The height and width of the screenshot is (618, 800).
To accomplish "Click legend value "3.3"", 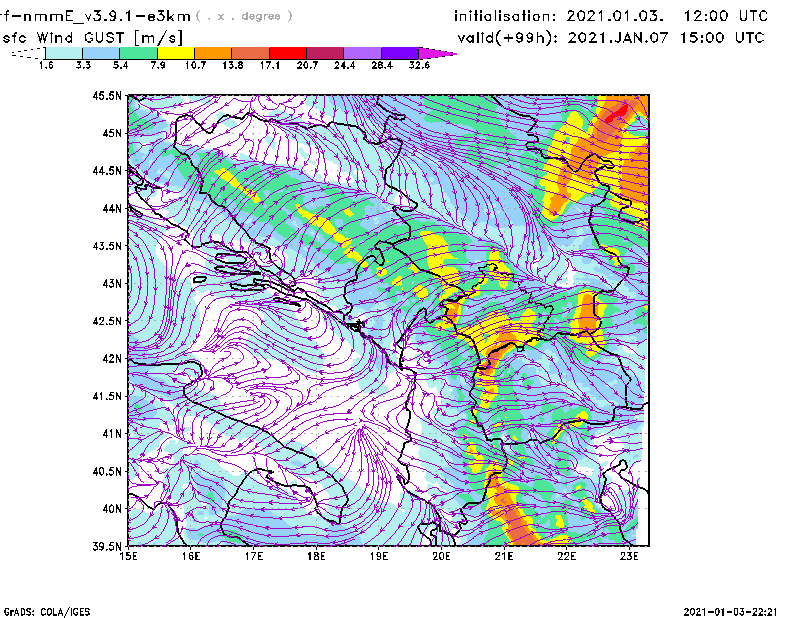I will [x=83, y=65].
